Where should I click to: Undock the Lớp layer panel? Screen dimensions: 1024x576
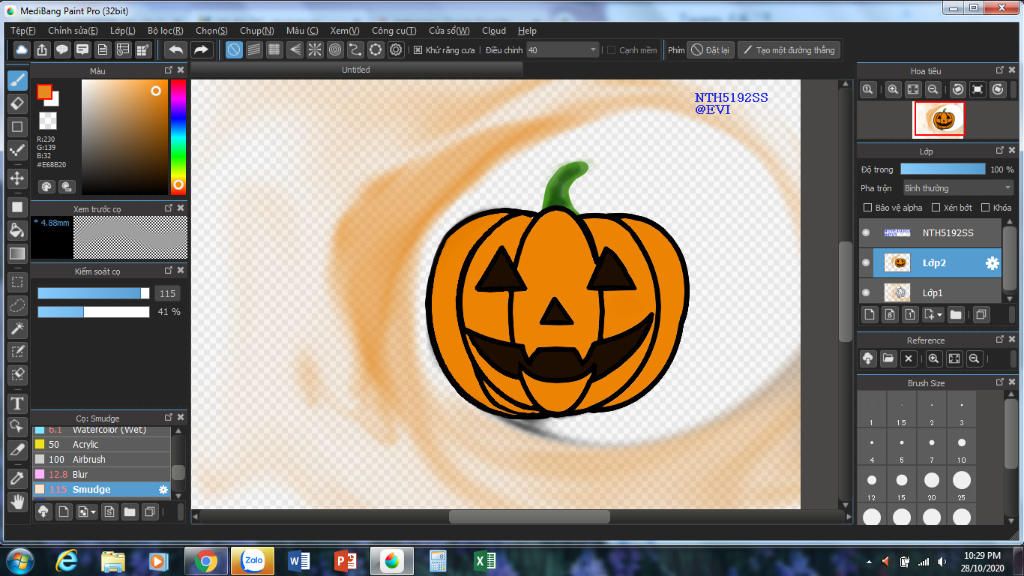1000,151
